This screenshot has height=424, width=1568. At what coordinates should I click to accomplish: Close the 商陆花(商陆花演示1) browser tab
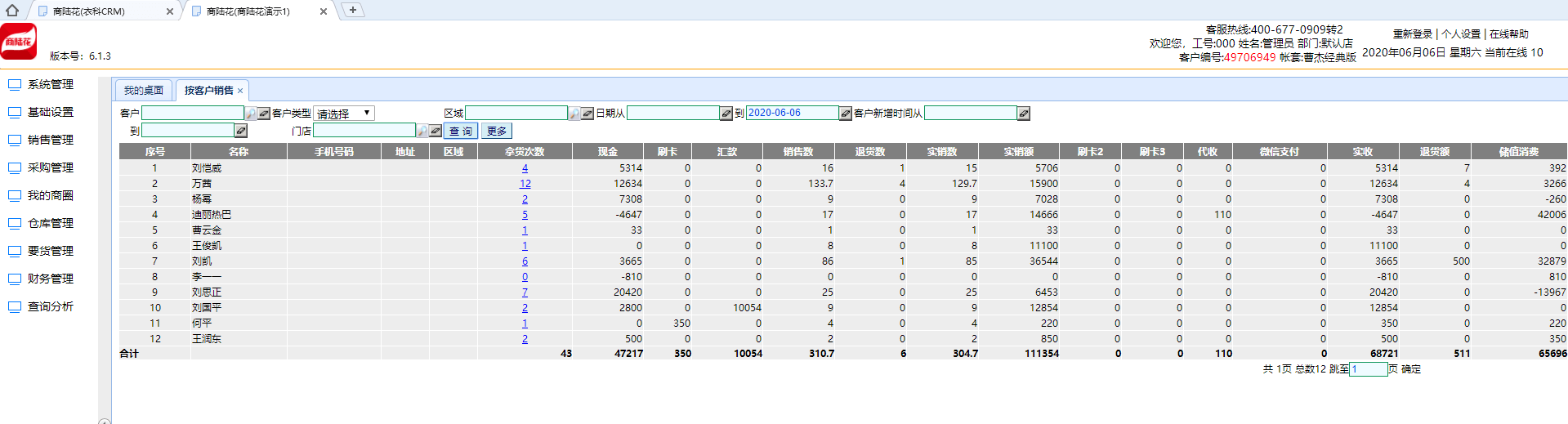tap(324, 11)
